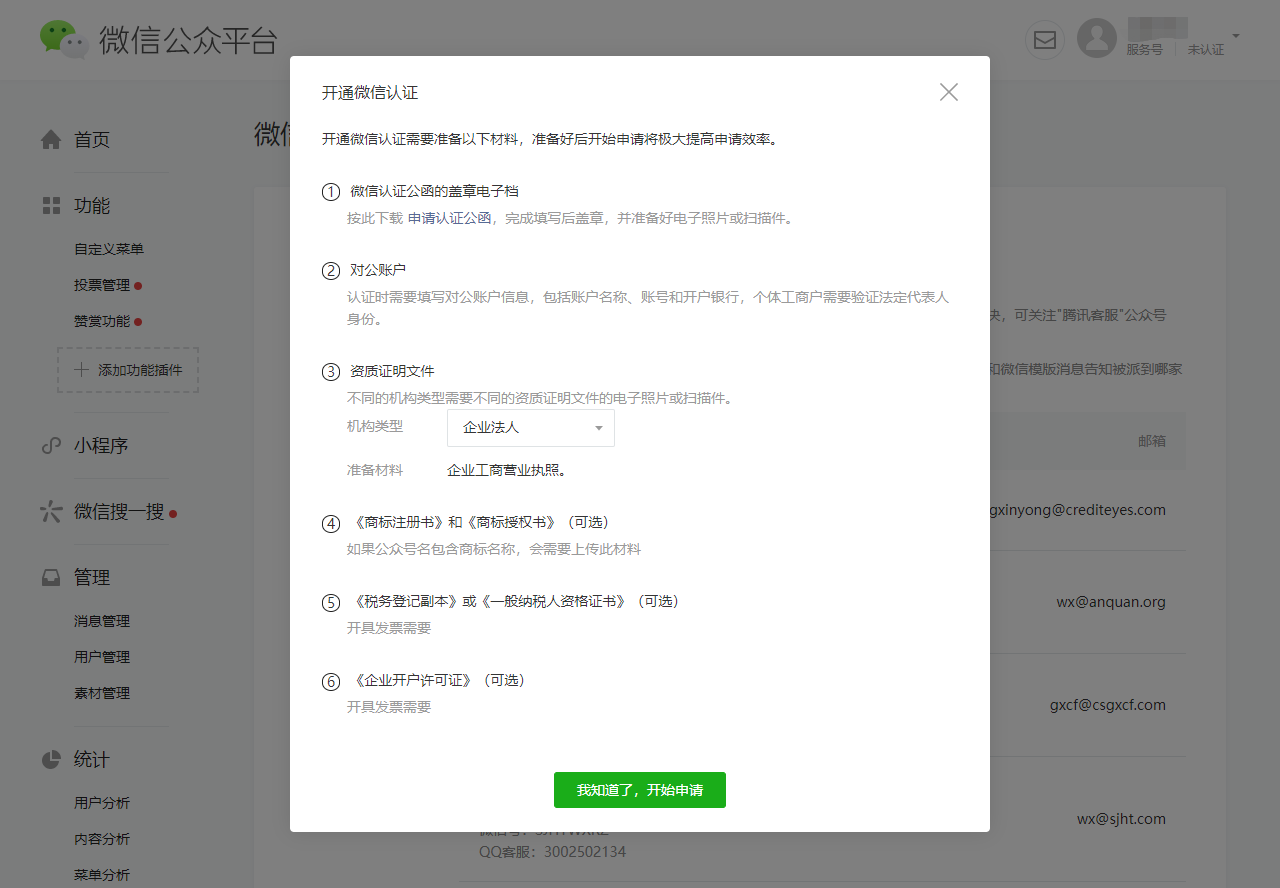Click the 我知道了，开始申请 button
1280x888 pixels.
coord(640,790)
